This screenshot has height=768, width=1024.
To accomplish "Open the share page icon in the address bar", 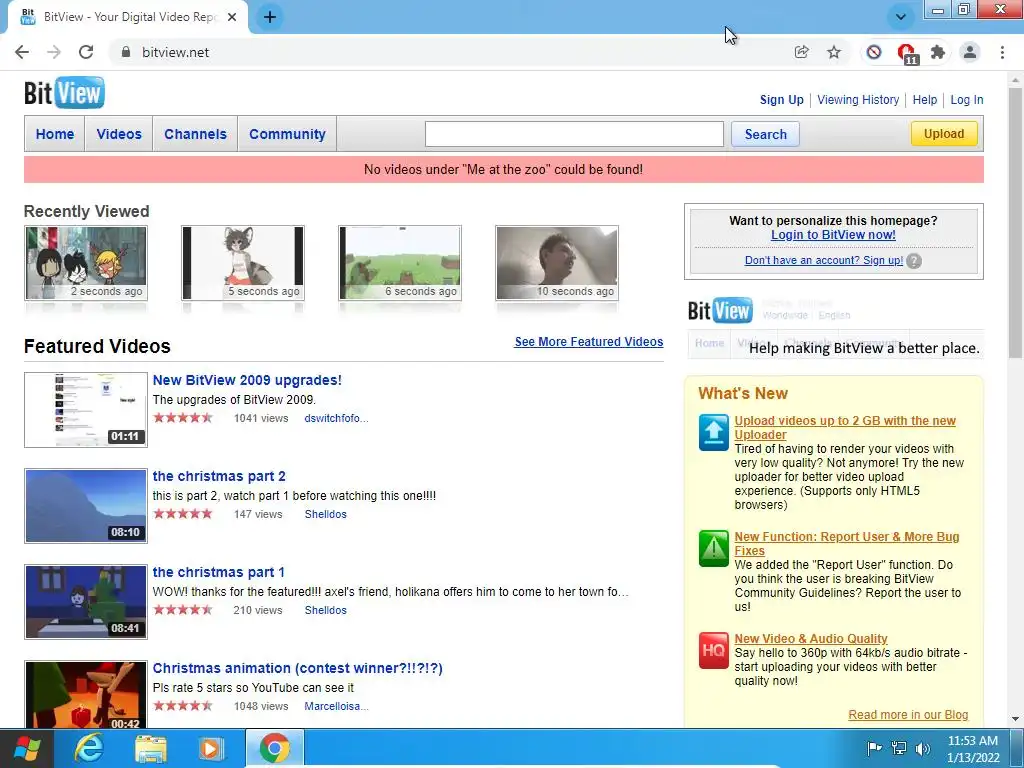I will pos(801,52).
